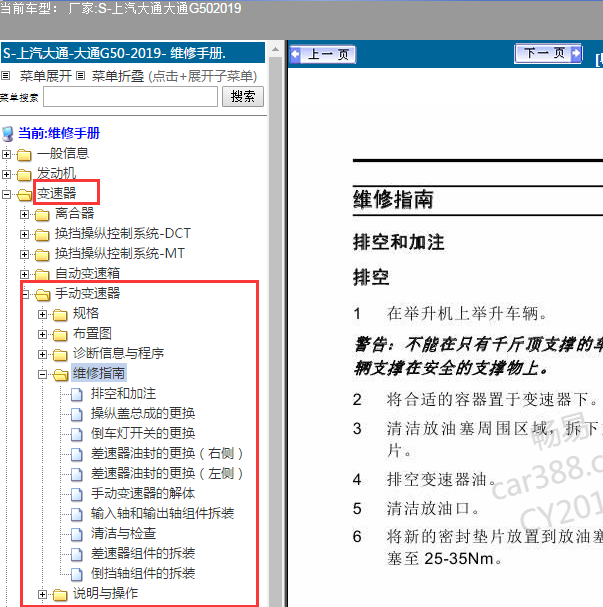Click the folder icon beside 换挡操纵控制系统-DCT
Screen dimensions: 603x607
(42, 235)
